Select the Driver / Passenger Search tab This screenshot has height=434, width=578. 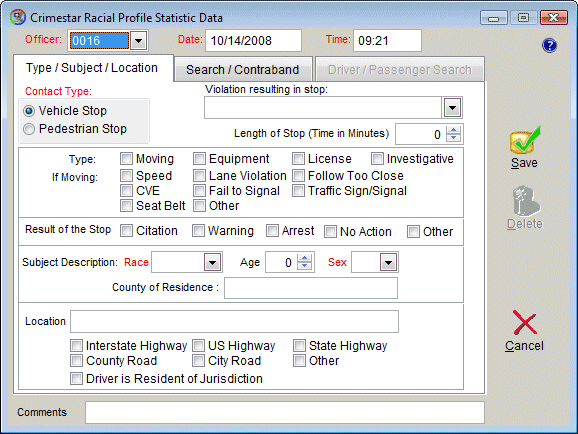(x=400, y=69)
